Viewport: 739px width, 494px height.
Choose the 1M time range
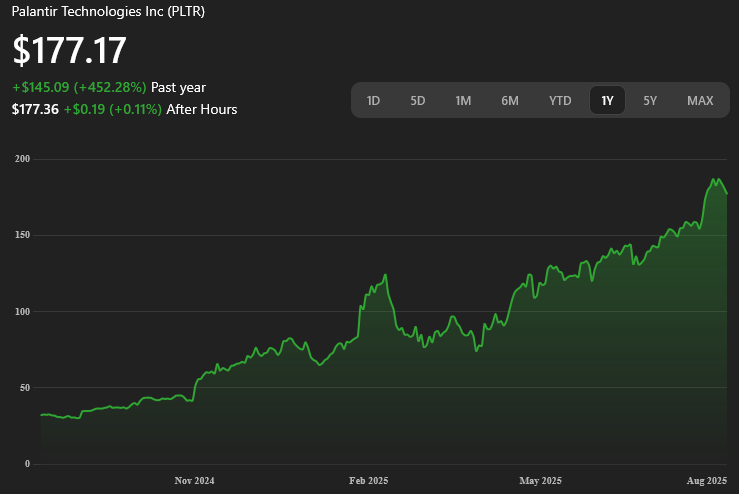click(x=463, y=100)
